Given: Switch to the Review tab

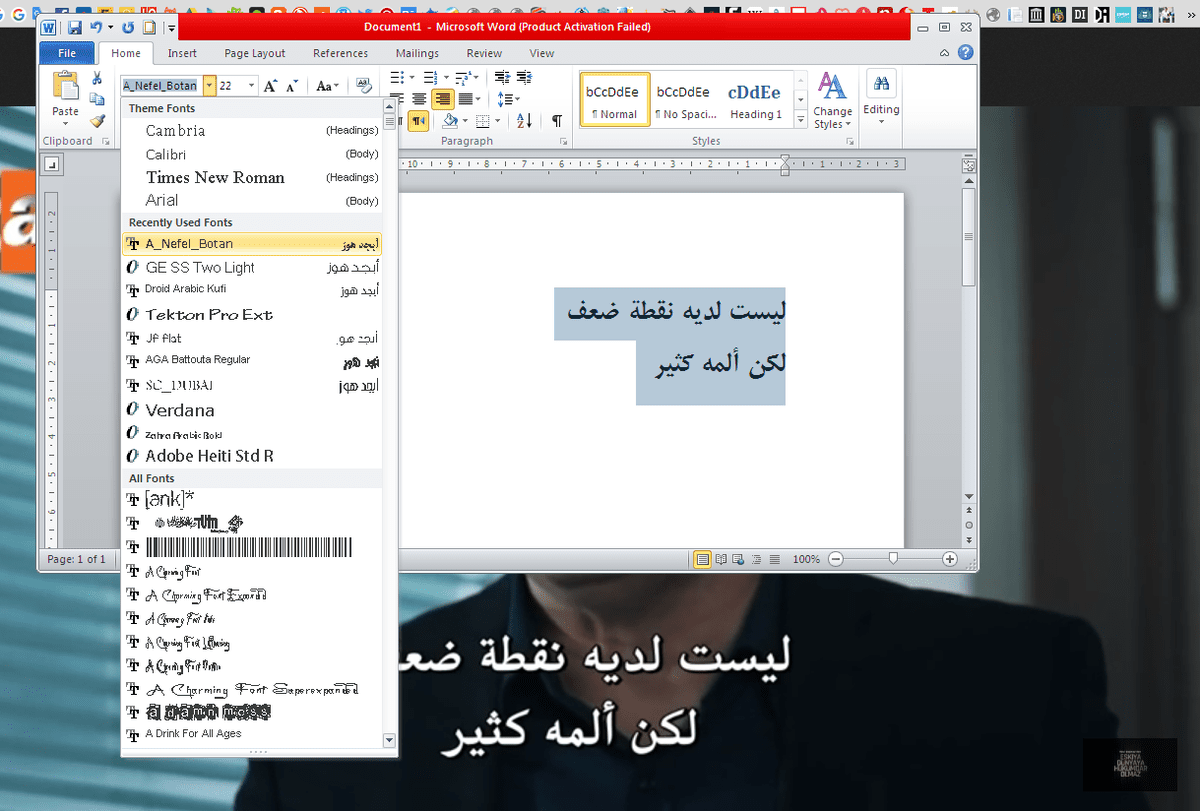Looking at the screenshot, I should 484,53.
